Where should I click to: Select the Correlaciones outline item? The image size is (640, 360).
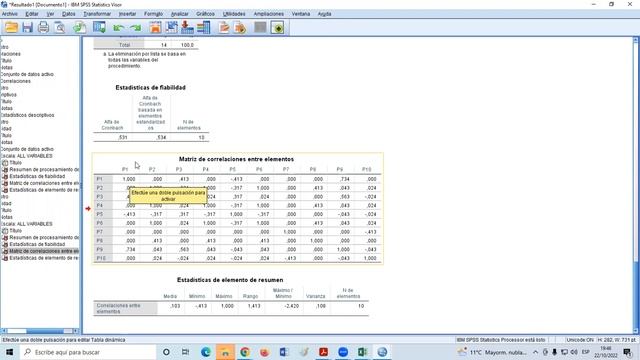point(16,81)
